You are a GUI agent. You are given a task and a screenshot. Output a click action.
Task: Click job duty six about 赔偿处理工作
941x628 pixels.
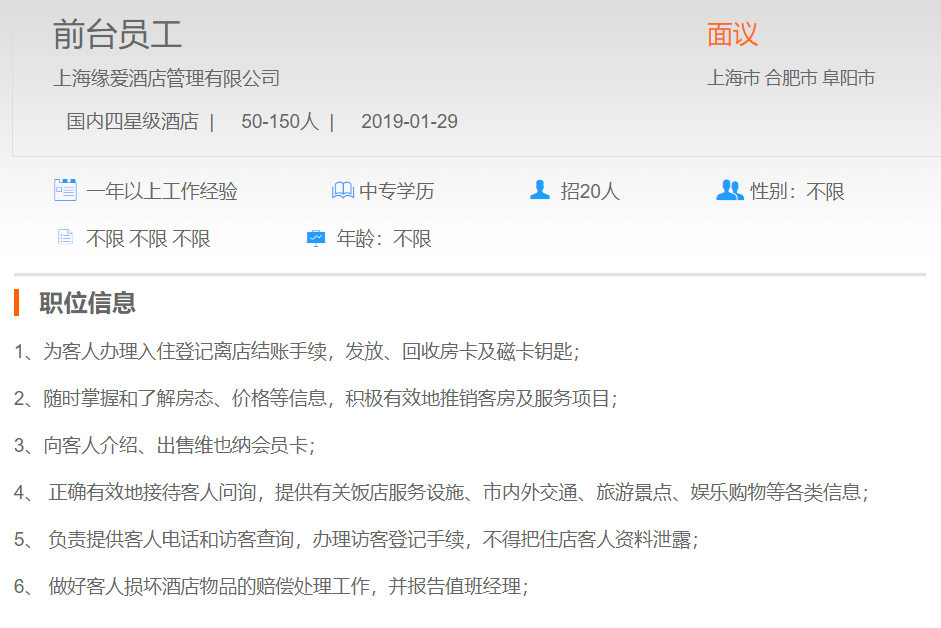tap(270, 587)
